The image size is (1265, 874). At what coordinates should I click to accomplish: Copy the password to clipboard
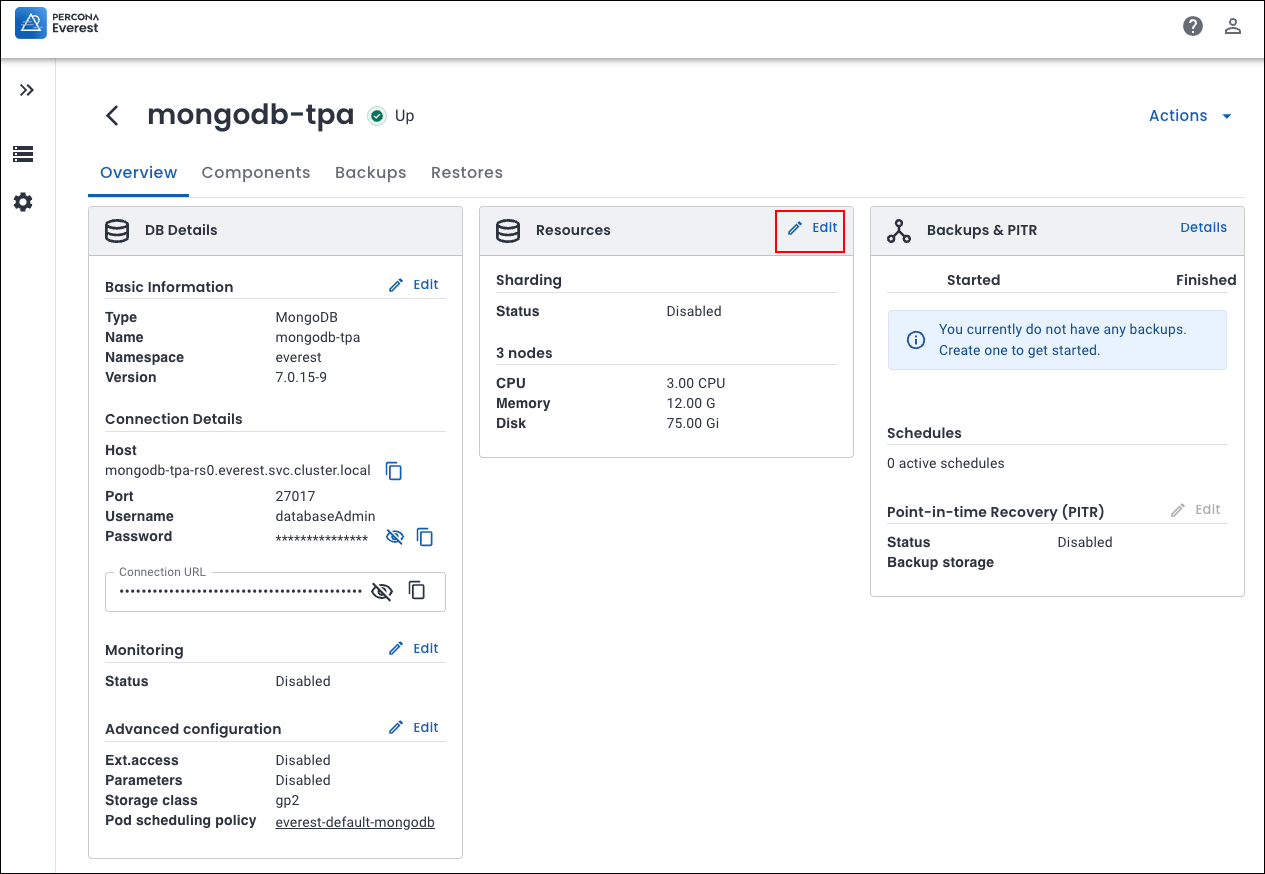pos(425,537)
